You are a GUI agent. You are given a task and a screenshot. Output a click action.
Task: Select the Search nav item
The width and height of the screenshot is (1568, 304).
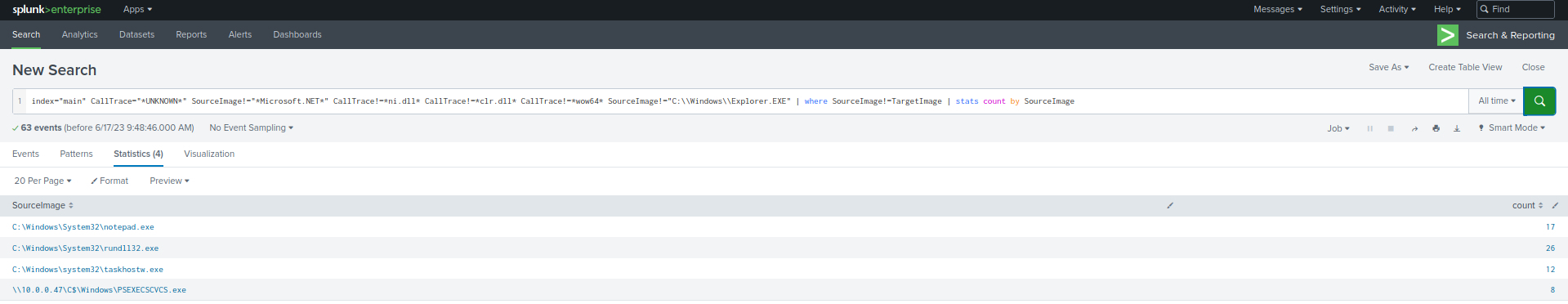(26, 35)
